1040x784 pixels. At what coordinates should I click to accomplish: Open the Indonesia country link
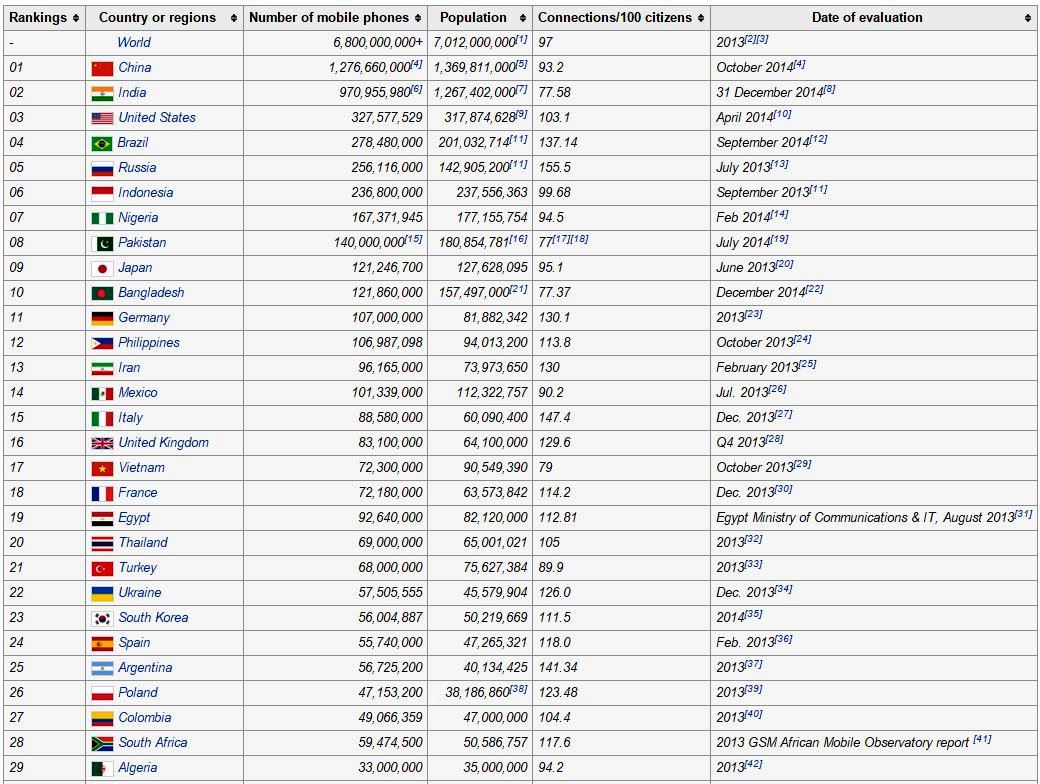(x=146, y=192)
